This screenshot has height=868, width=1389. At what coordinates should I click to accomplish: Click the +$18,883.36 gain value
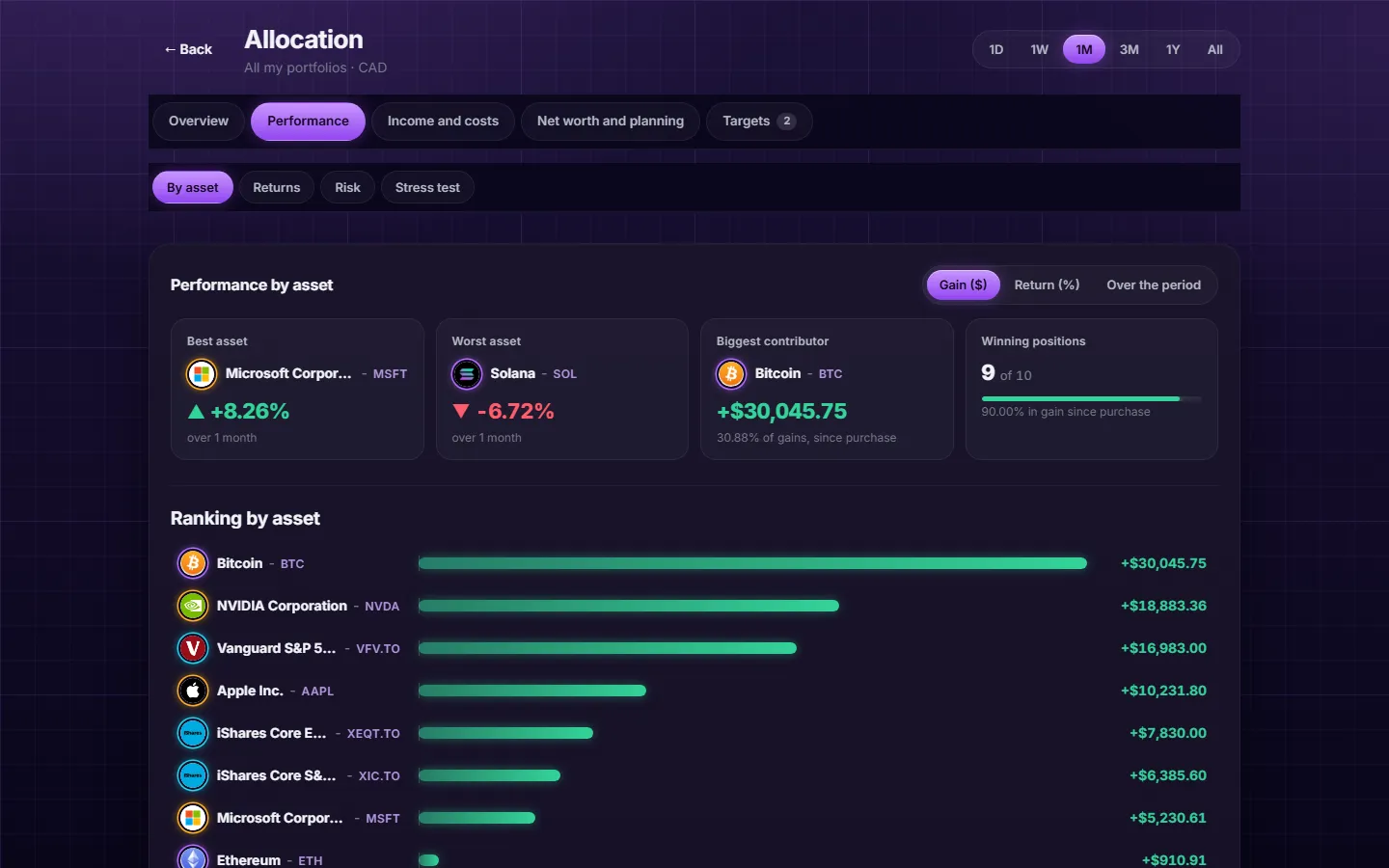[1163, 606]
